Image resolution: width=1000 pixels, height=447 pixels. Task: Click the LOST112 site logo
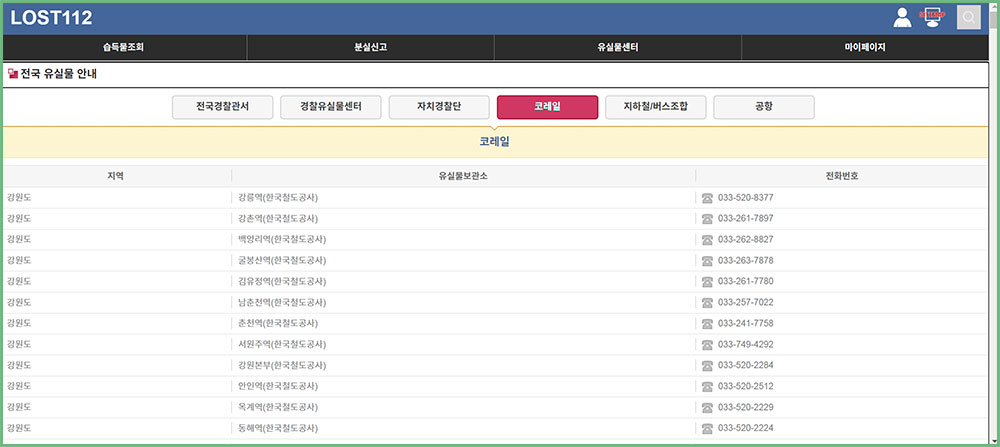52,18
